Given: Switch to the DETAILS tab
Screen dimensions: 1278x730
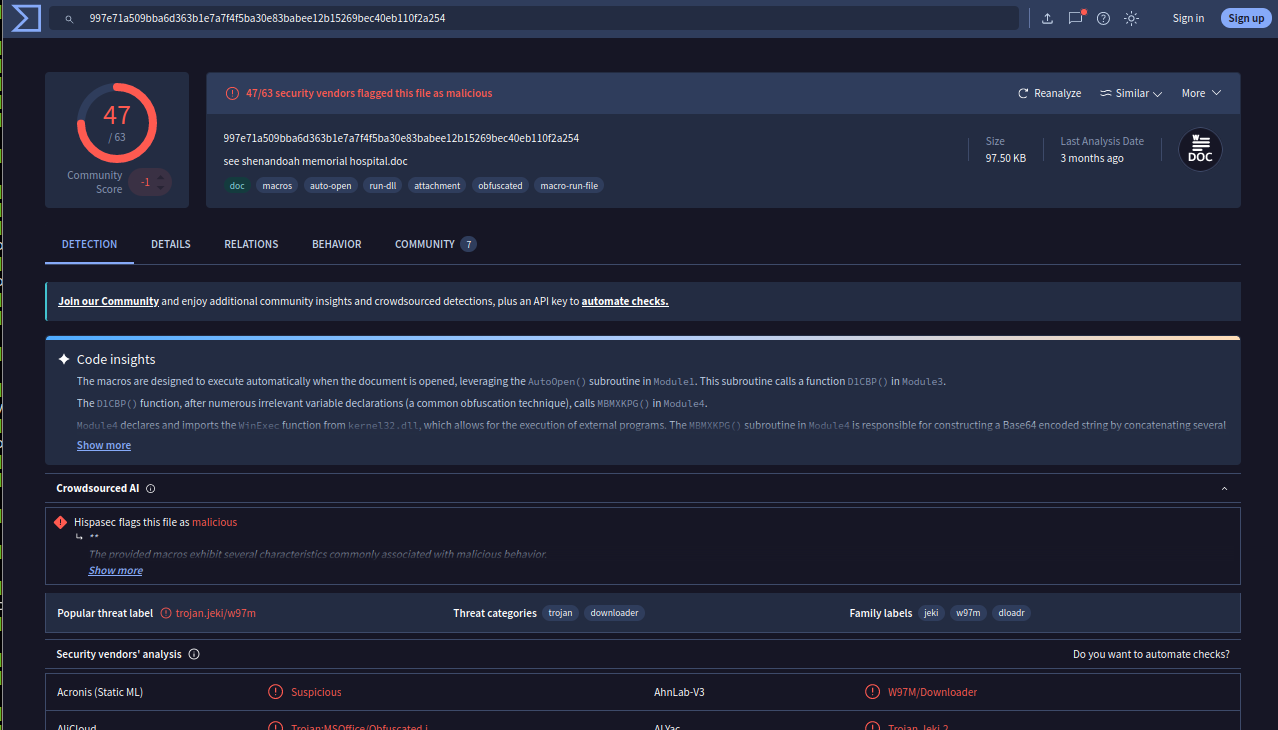Looking at the screenshot, I should 171,244.
